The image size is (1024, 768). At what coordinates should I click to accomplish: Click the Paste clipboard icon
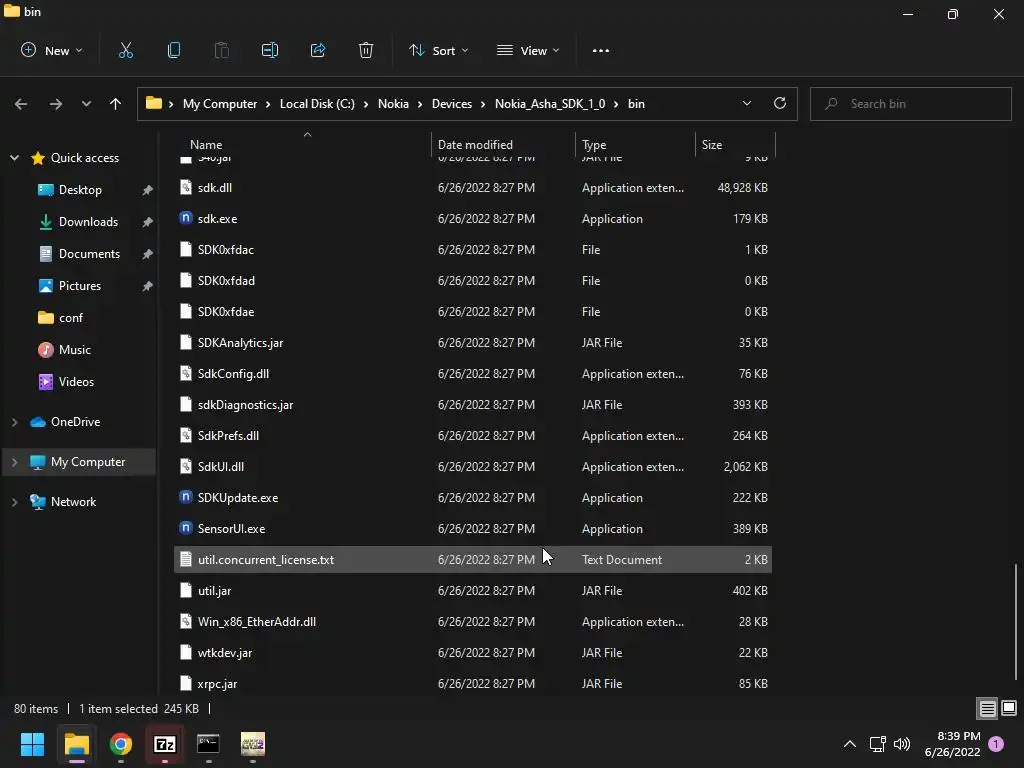pos(221,50)
